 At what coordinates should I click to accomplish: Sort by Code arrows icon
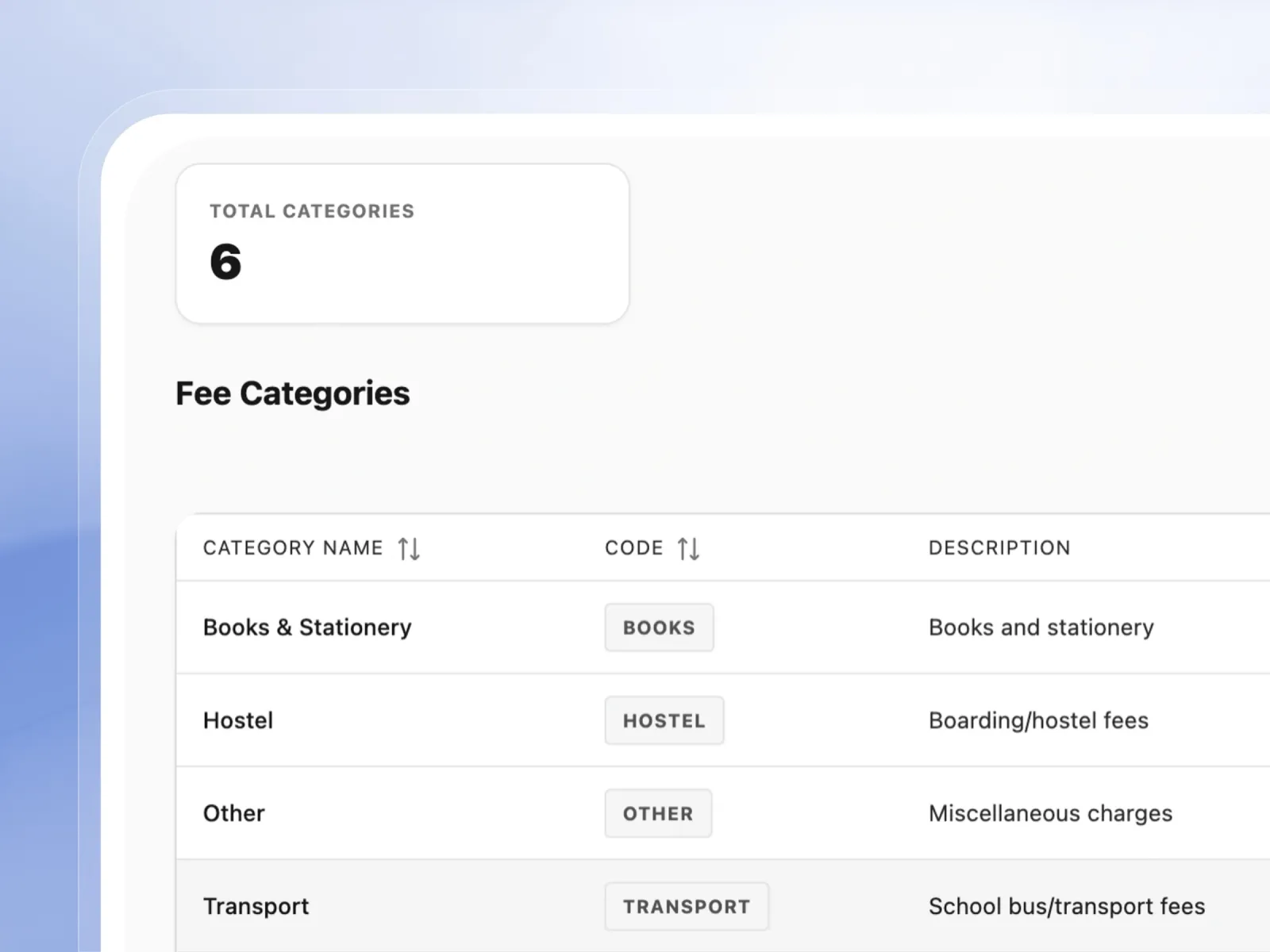[688, 548]
